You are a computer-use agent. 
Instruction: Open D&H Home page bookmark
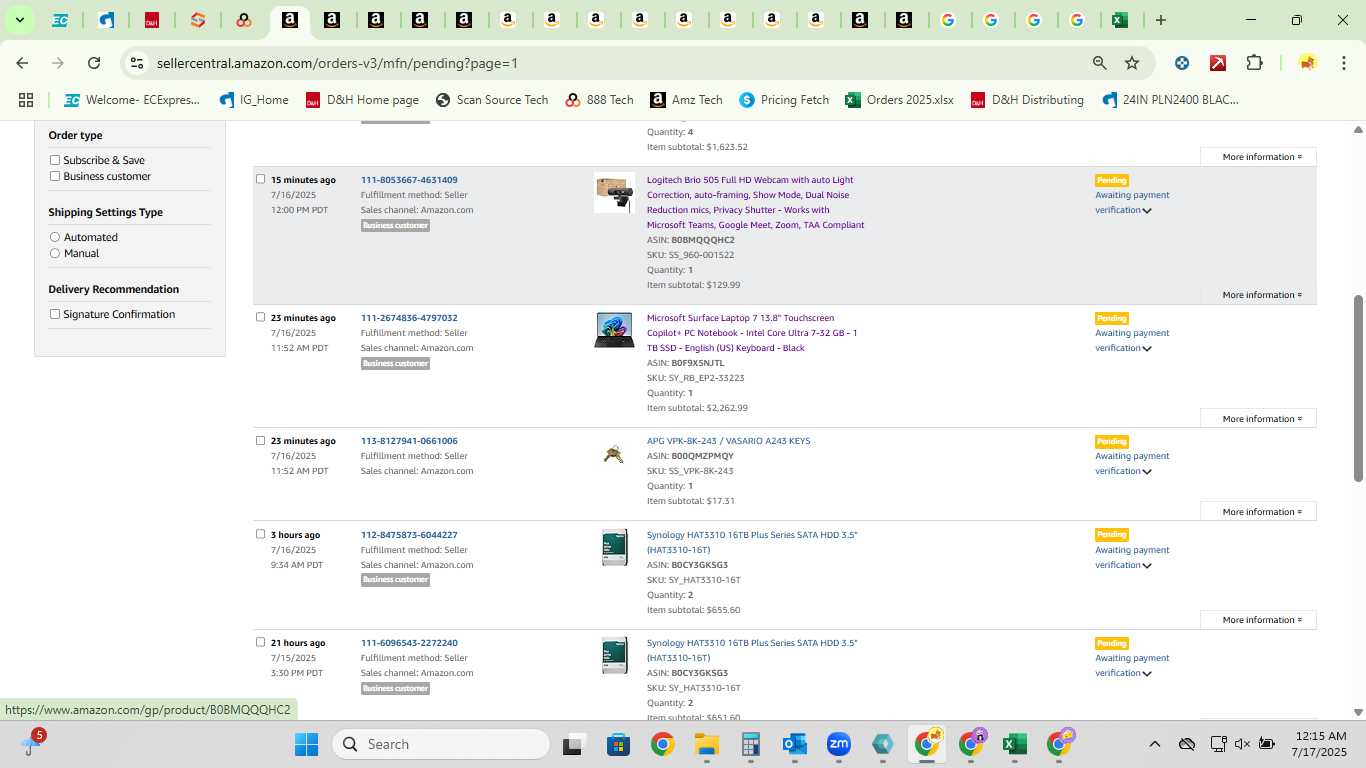tap(362, 100)
